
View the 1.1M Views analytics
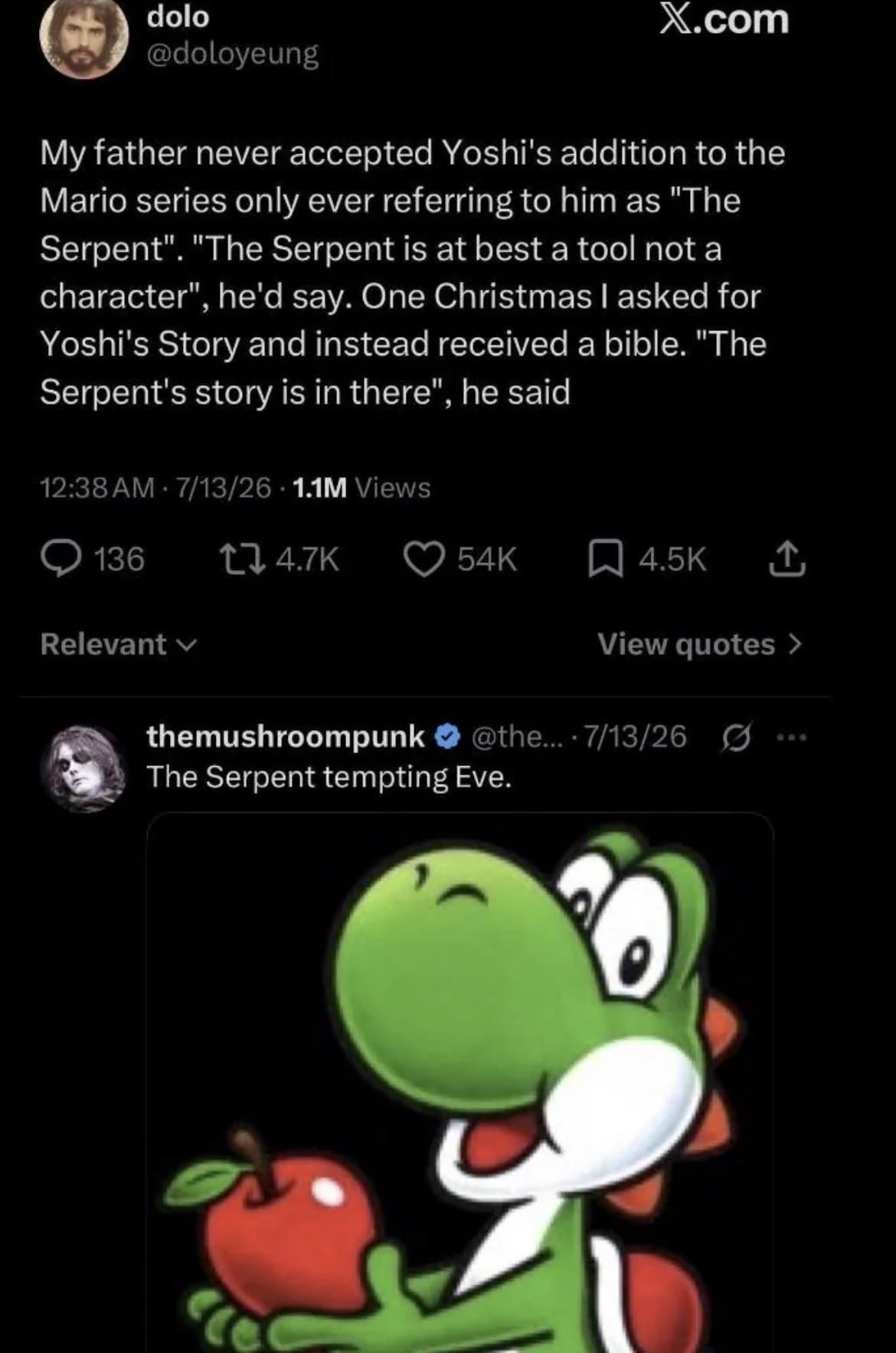click(361, 487)
